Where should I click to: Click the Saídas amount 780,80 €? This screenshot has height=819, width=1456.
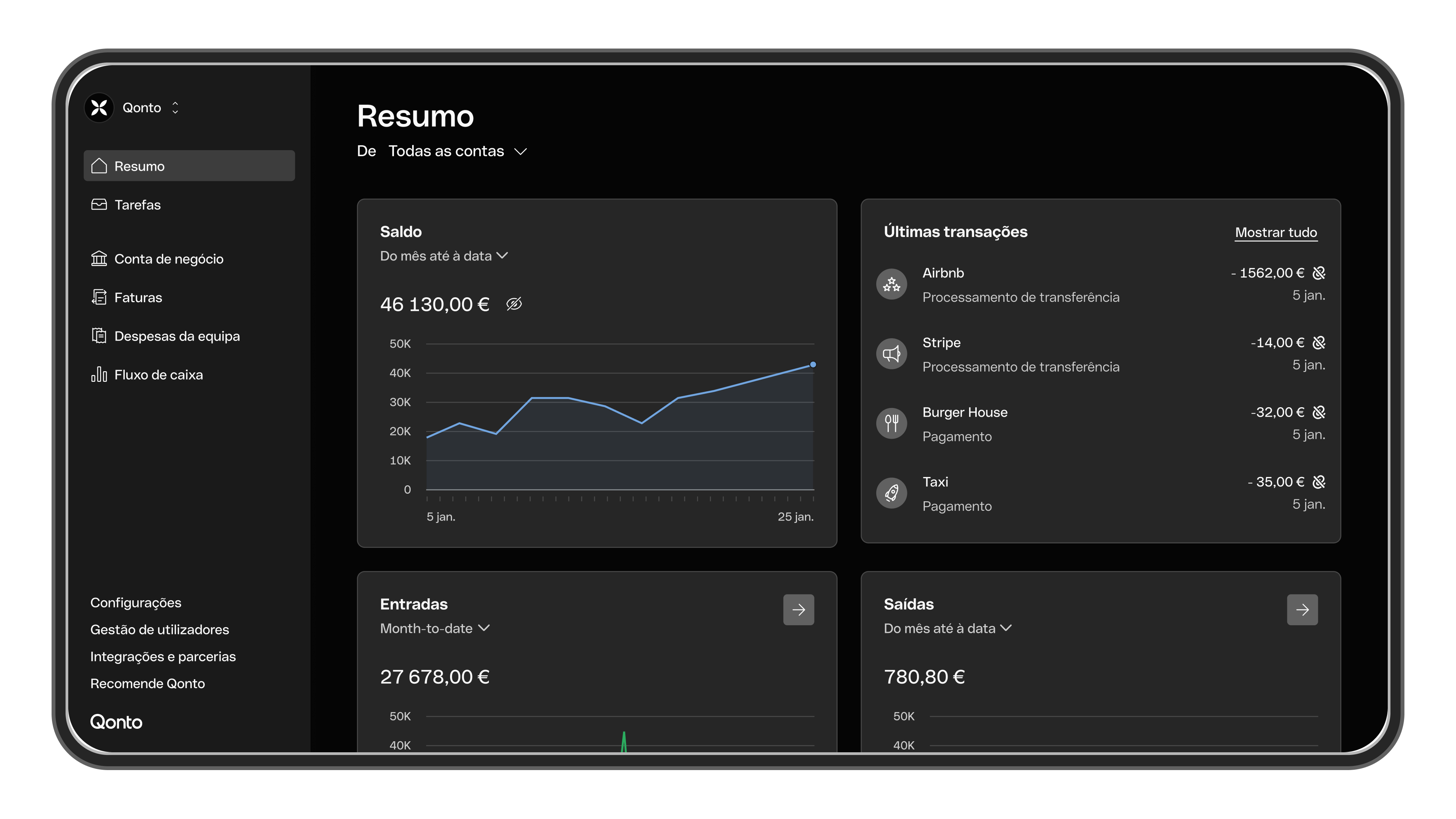tap(924, 676)
